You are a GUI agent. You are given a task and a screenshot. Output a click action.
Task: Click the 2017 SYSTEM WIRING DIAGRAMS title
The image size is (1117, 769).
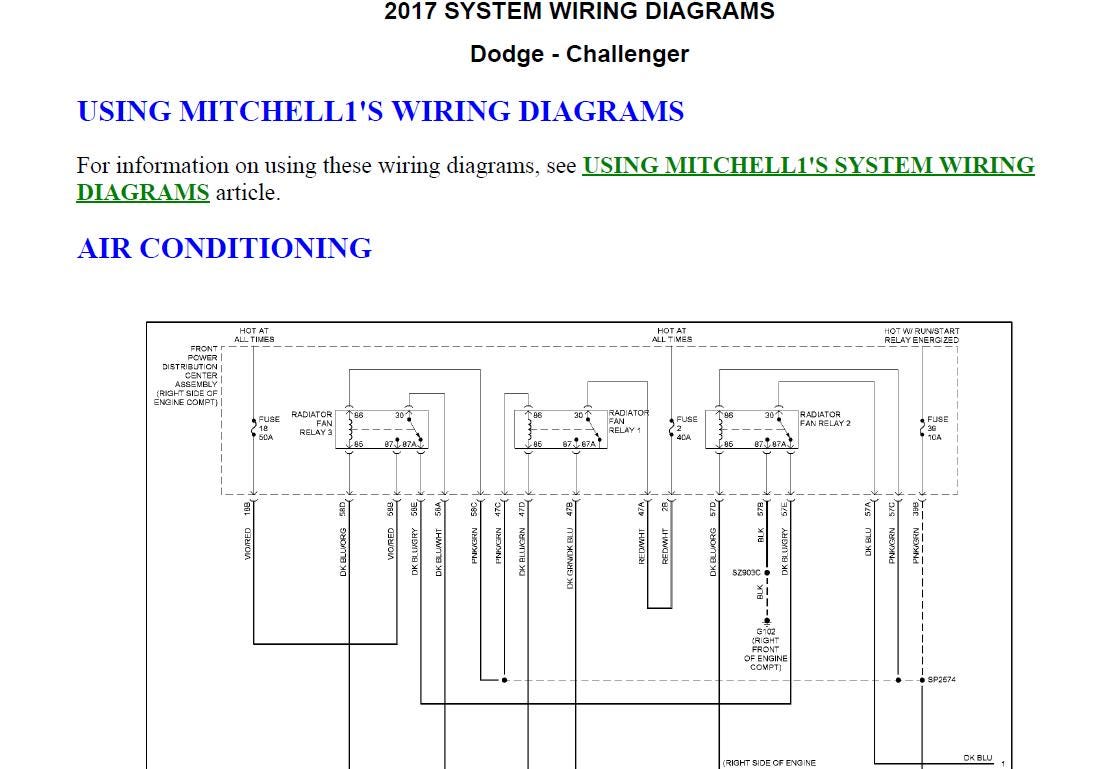[579, 12]
